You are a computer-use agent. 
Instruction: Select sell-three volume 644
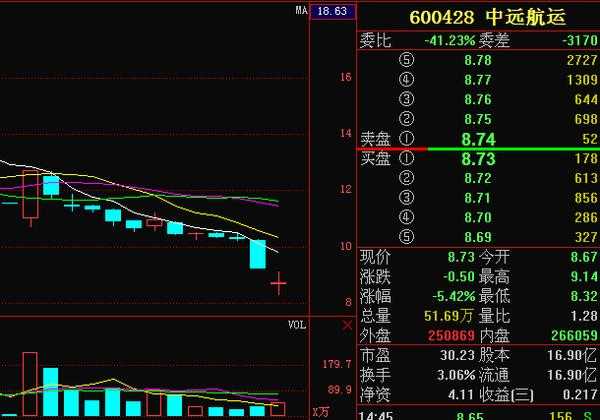[586, 99]
